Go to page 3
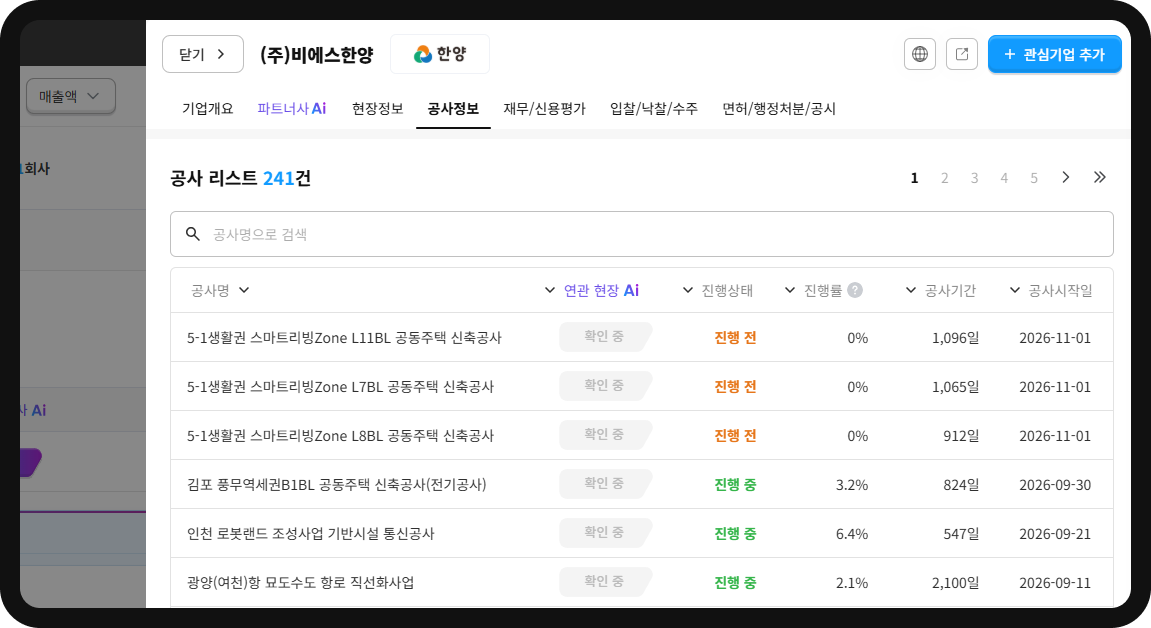Image resolution: width=1151 pixels, height=628 pixels. (974, 178)
